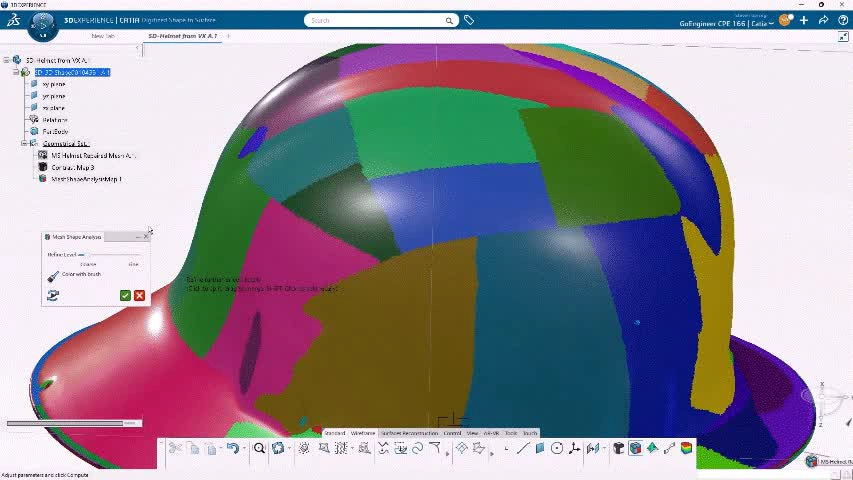
Task: Click the Plane tool icon
Action: point(540,448)
